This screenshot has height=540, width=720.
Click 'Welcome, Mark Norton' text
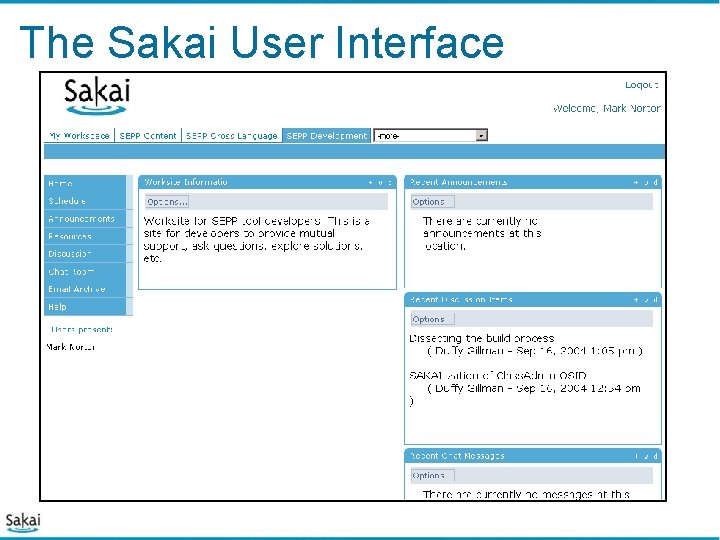(x=607, y=108)
